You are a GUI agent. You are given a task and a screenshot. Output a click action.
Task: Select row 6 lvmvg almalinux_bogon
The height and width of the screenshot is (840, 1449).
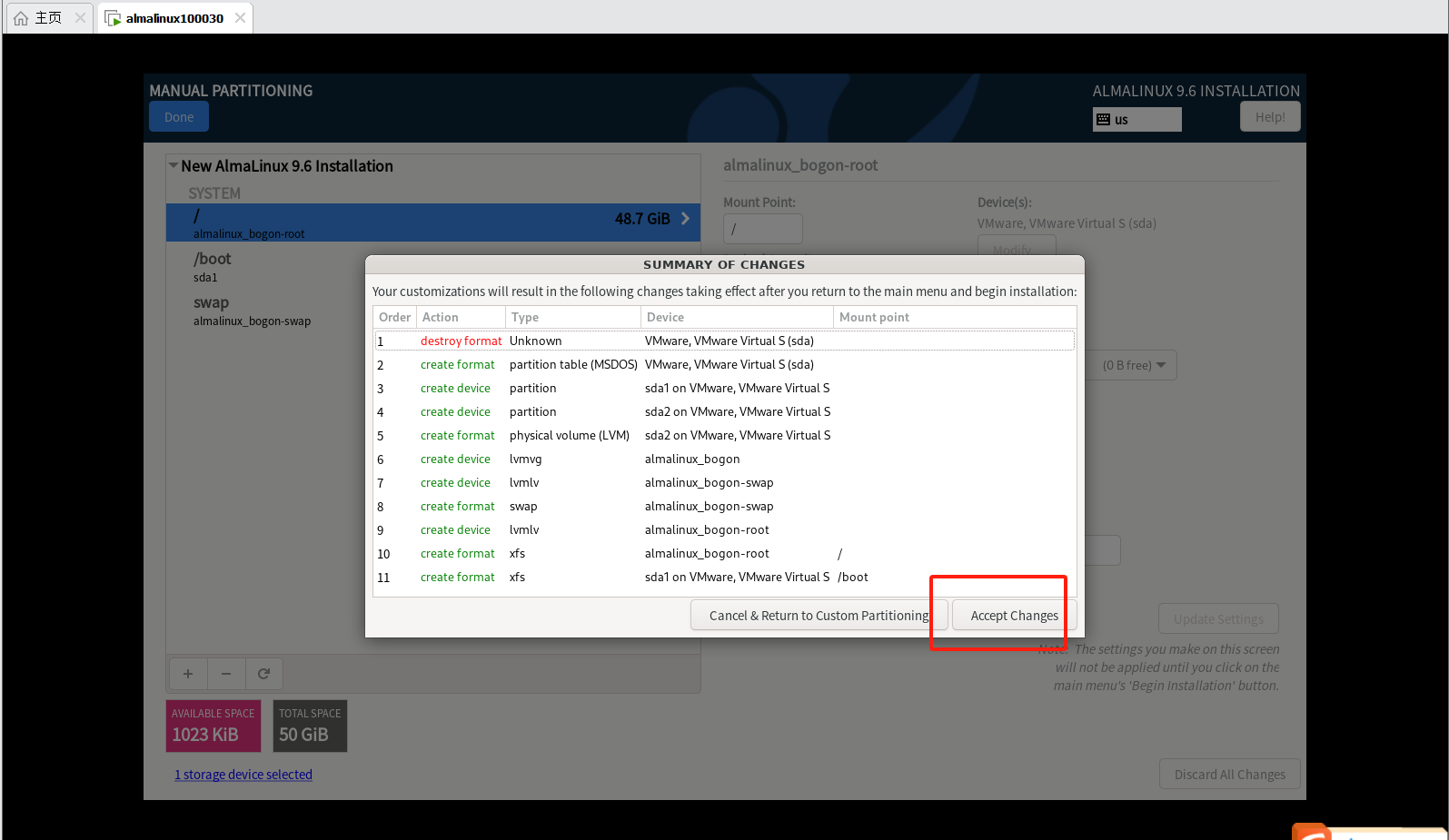[x=724, y=459]
